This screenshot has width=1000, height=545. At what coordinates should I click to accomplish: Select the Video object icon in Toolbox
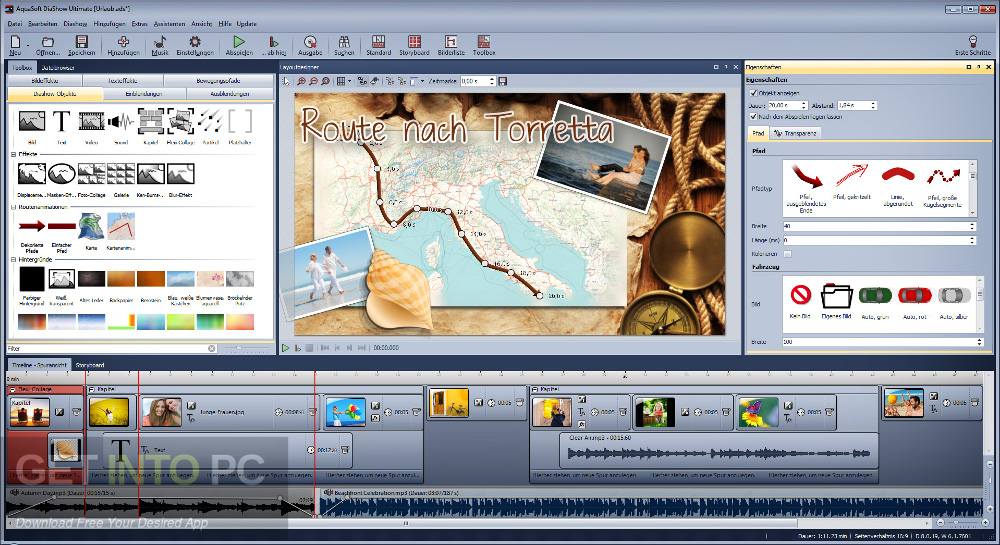91,120
